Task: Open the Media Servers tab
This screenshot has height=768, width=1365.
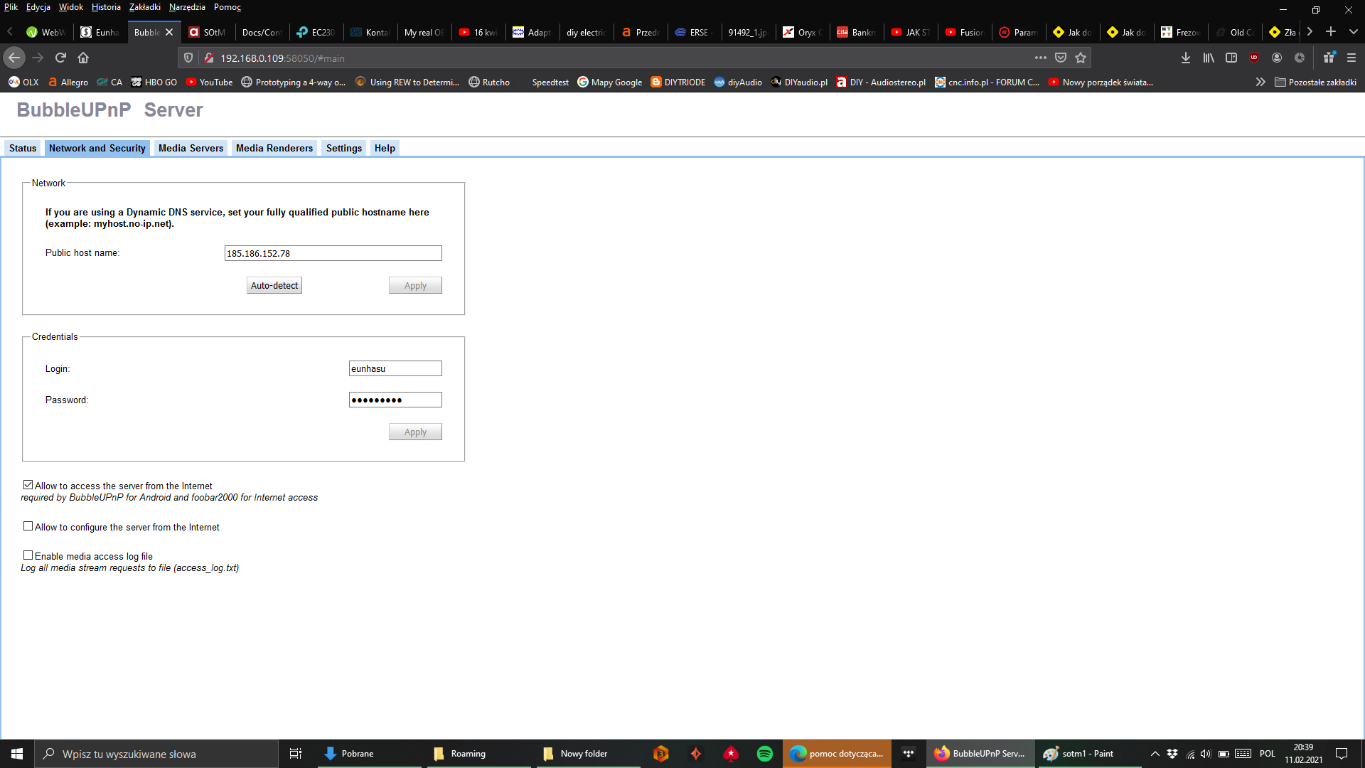Action: pyautogui.click(x=191, y=148)
